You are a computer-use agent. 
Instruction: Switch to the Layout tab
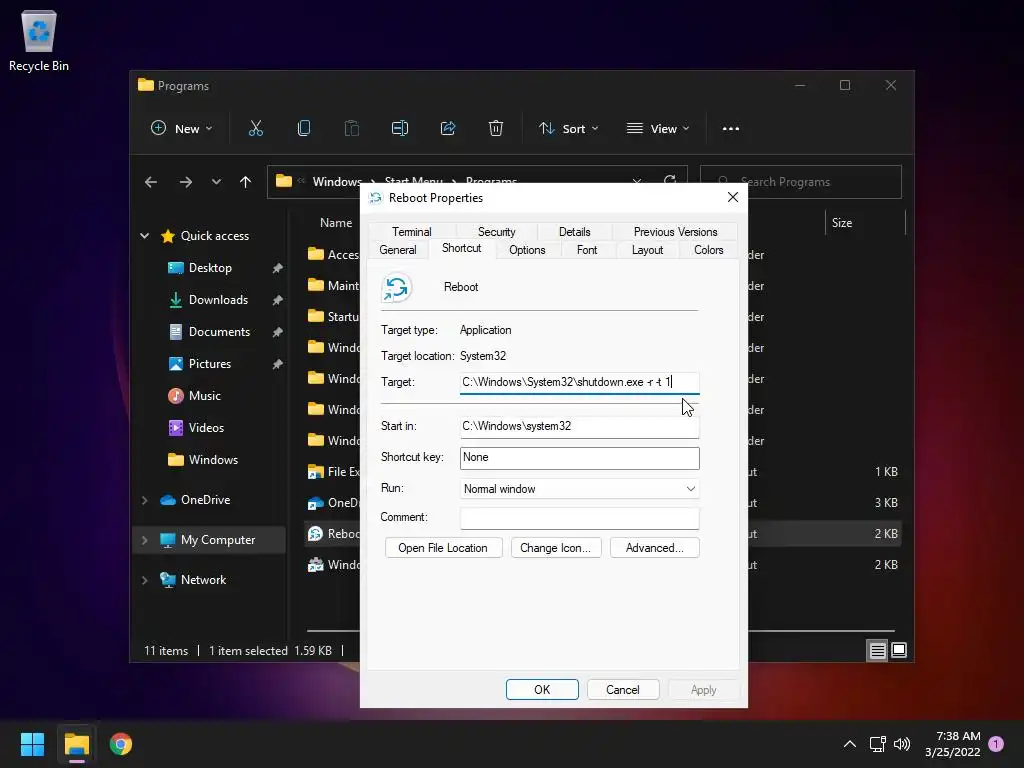[x=647, y=250]
